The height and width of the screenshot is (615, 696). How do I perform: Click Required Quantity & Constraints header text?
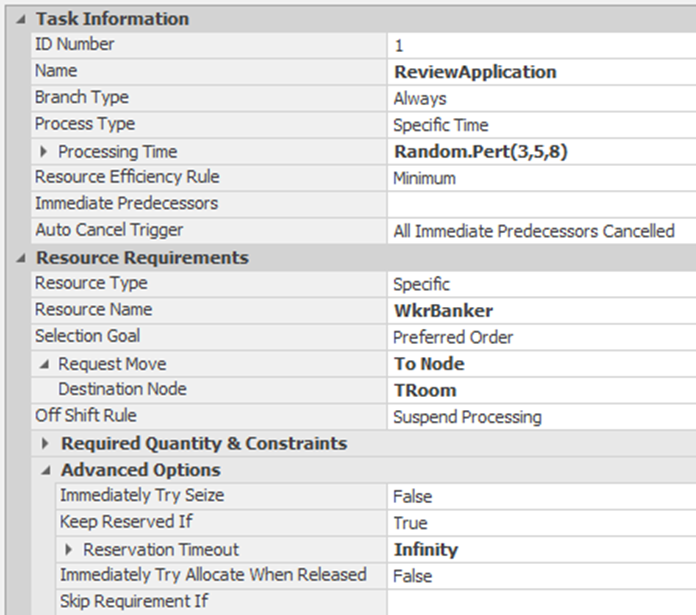point(204,444)
